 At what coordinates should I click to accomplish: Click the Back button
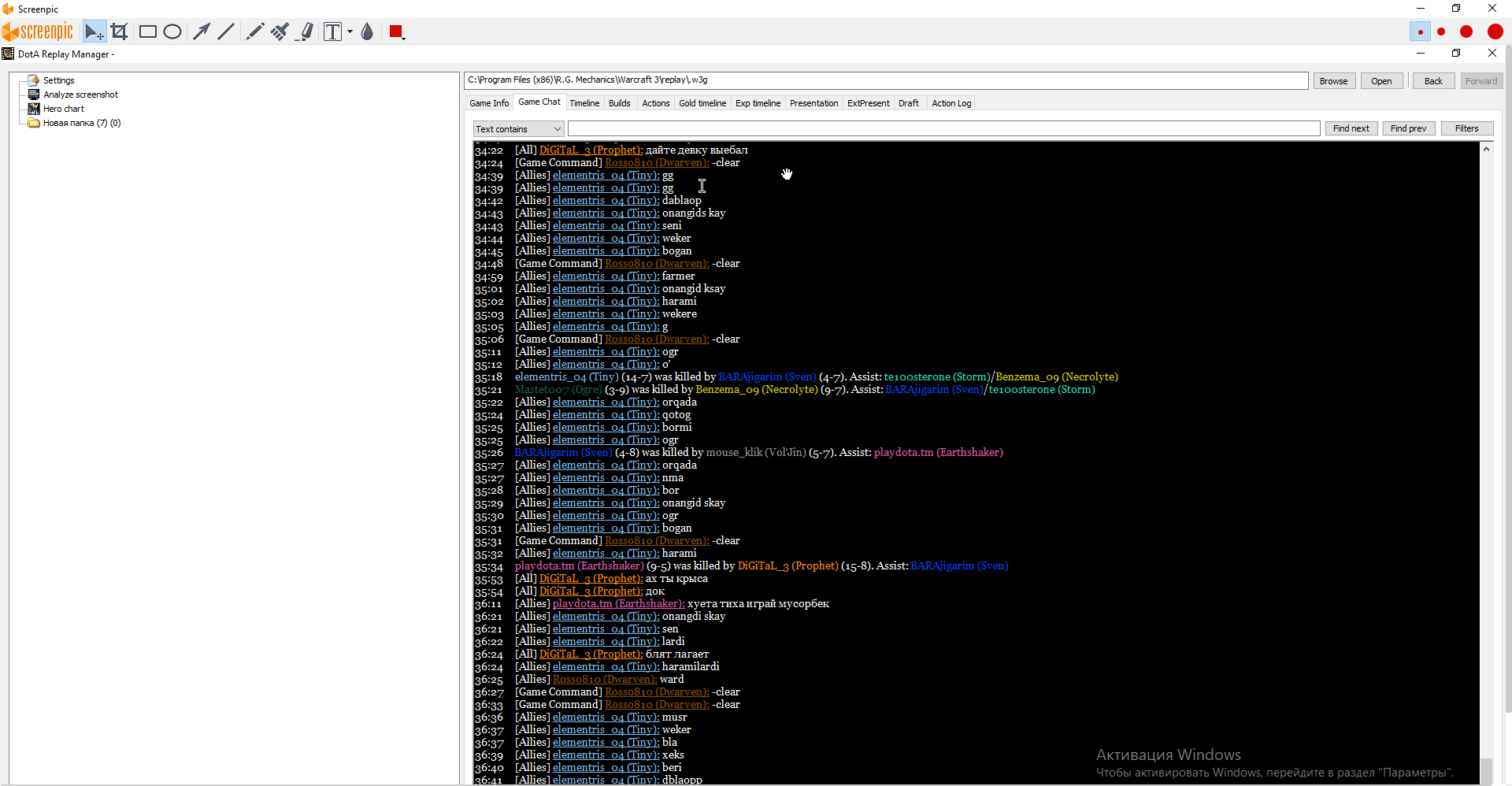coord(1433,81)
